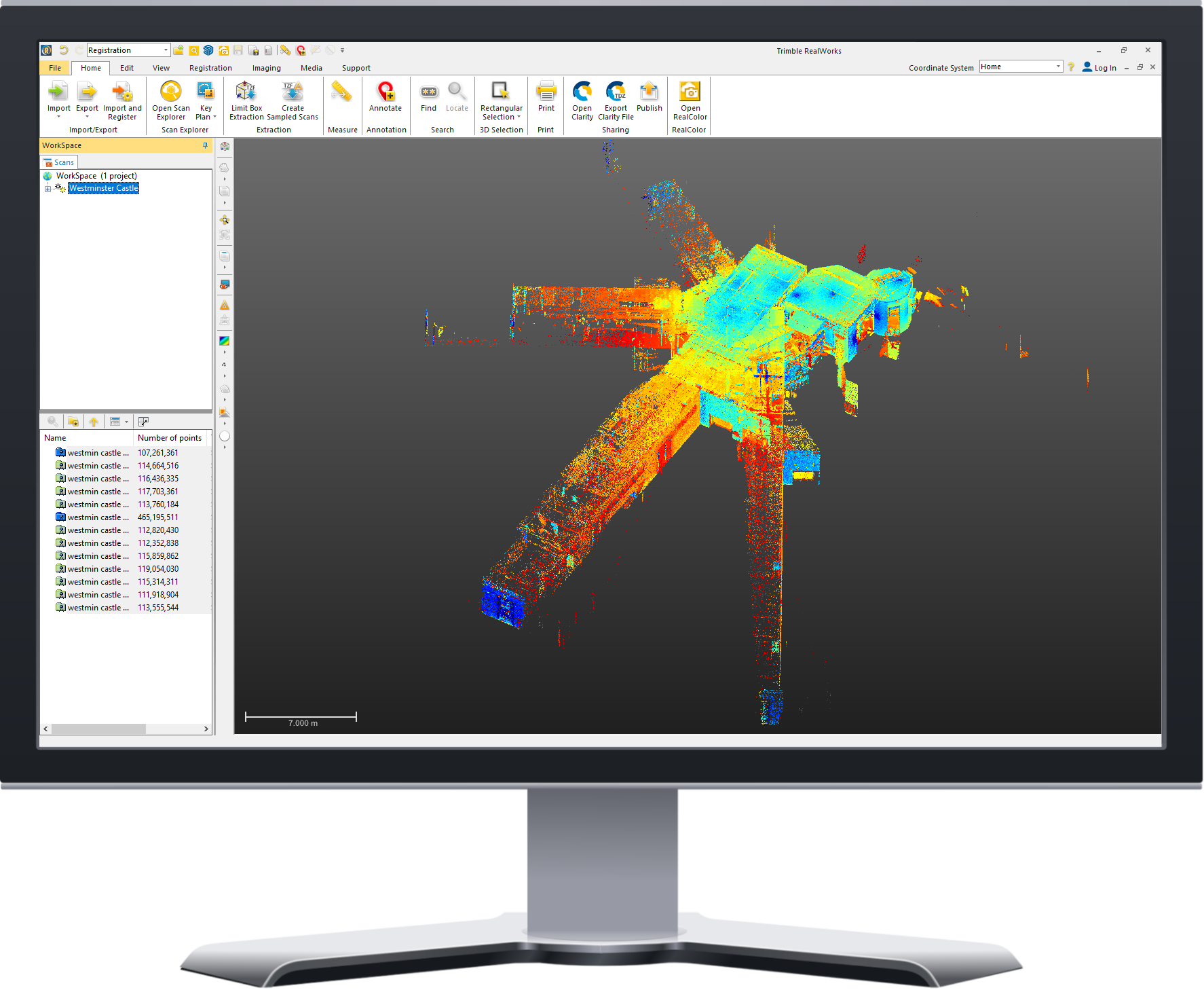Screen dimensions: 1204x990
Task: Expand the Westminster Castle tree node
Action: click(x=48, y=188)
